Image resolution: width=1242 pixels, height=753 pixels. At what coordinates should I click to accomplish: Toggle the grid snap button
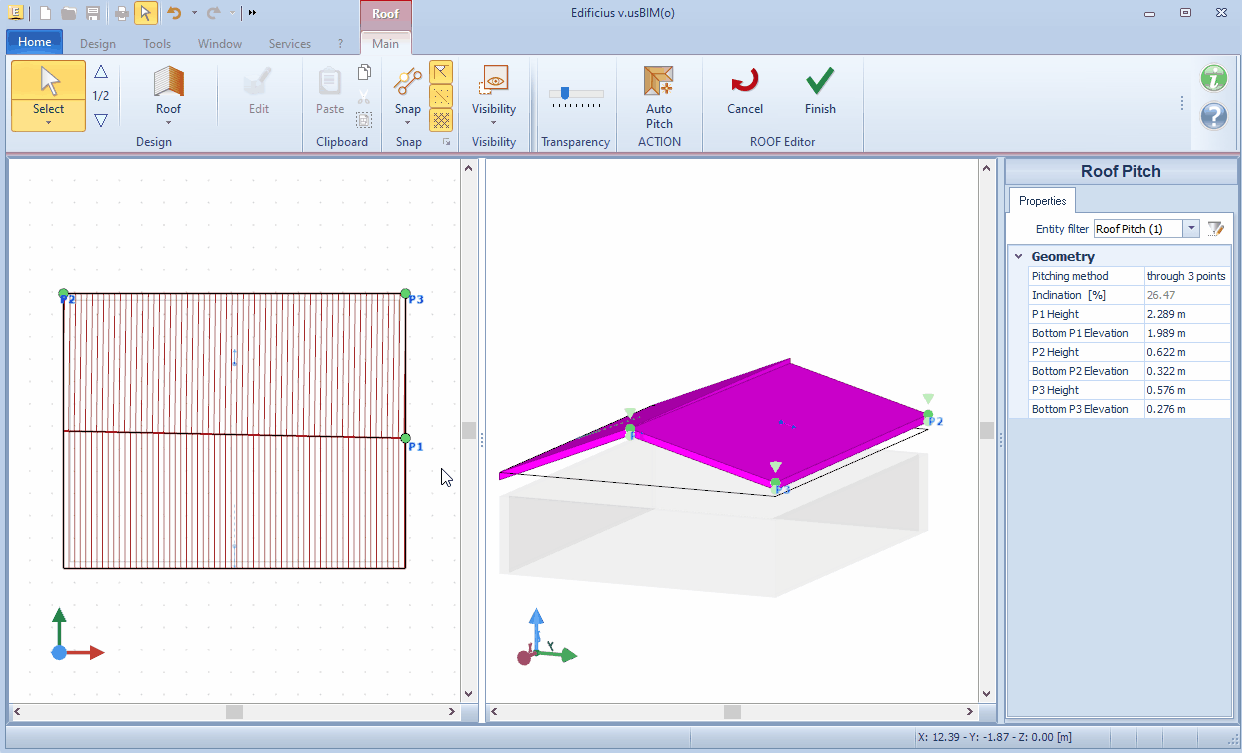pyautogui.click(x=441, y=120)
